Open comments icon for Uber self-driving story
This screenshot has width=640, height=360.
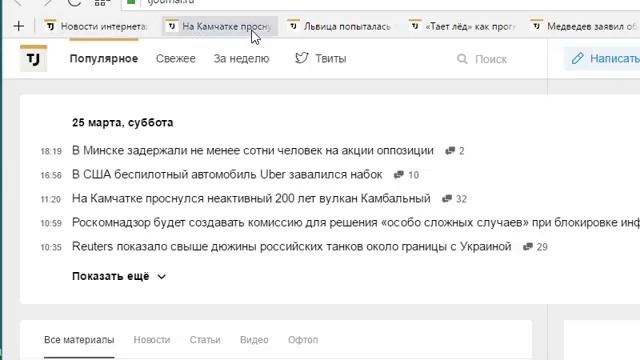pos(399,175)
